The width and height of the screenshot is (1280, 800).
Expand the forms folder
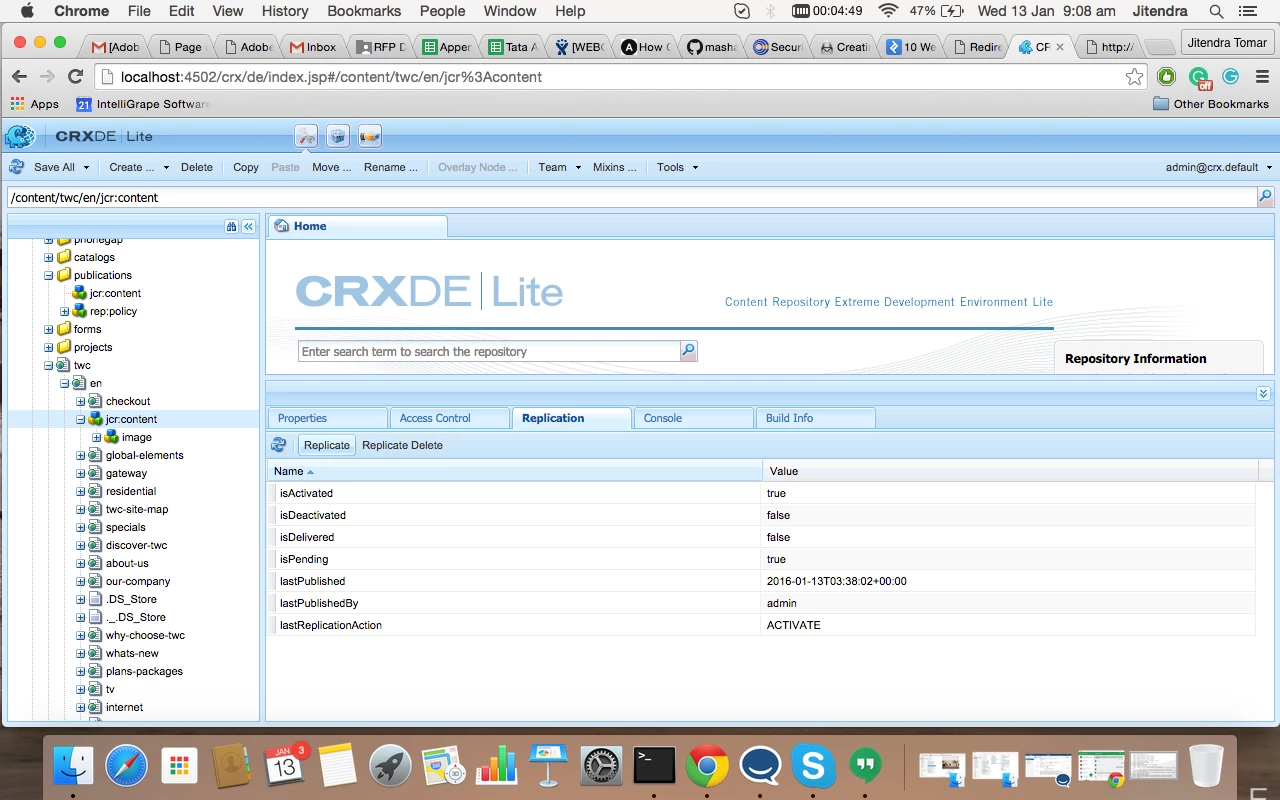49,329
